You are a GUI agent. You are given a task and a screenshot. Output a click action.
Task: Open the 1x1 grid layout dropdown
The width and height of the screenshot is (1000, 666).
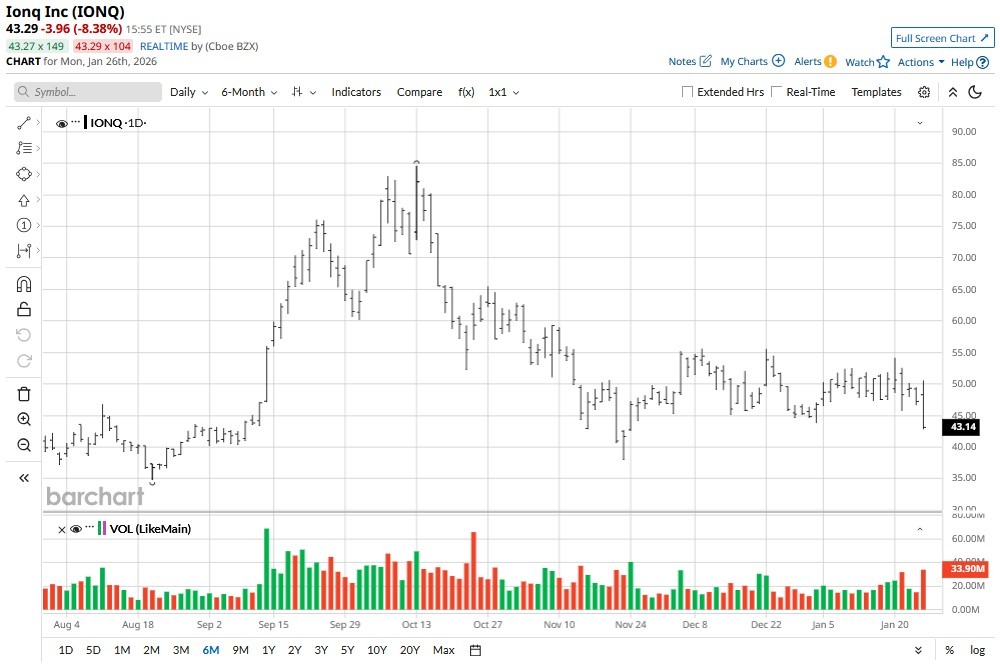click(x=504, y=92)
